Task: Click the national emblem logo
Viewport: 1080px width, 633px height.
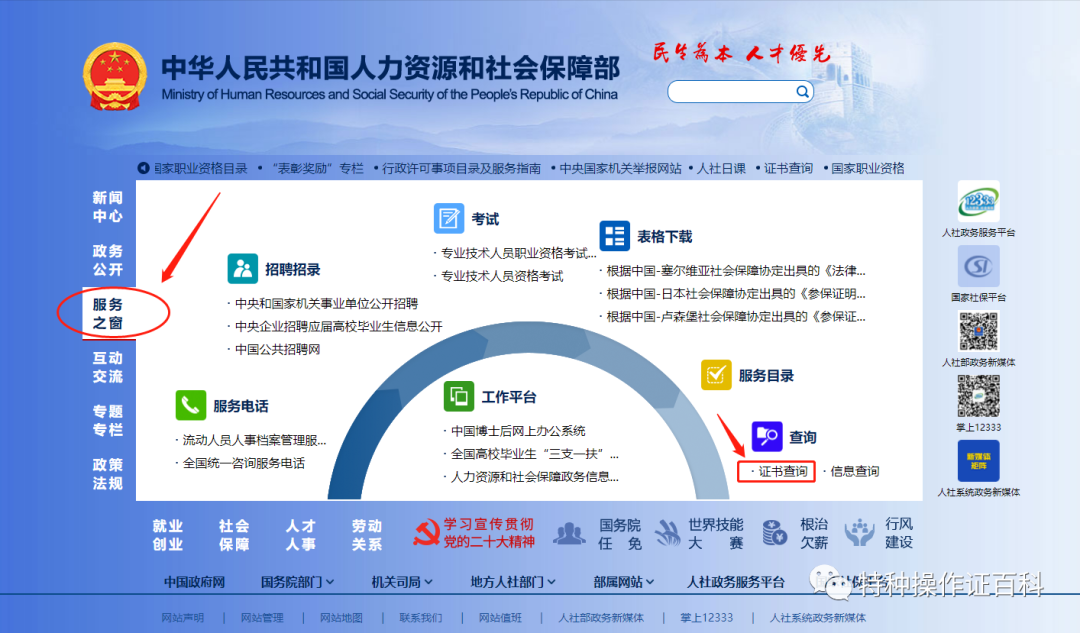Action: pos(115,76)
